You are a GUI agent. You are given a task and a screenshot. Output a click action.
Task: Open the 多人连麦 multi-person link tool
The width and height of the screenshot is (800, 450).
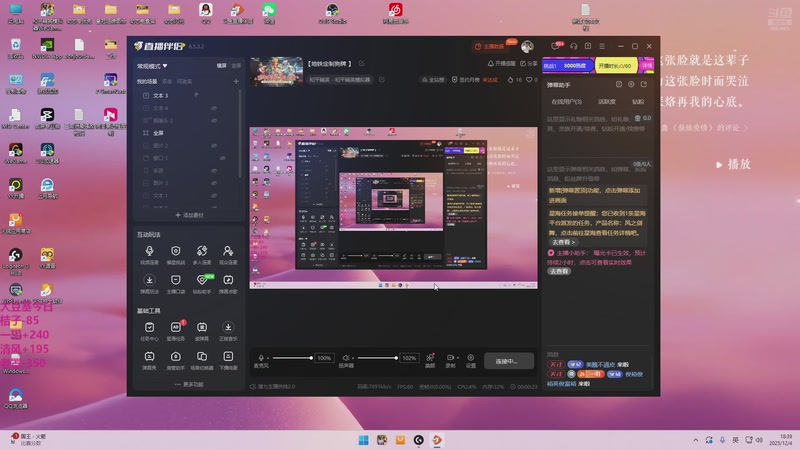[202, 254]
